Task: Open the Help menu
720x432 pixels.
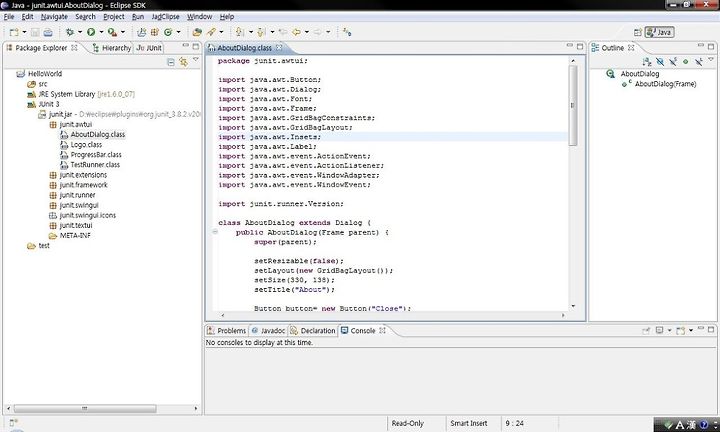Action: 227,17
